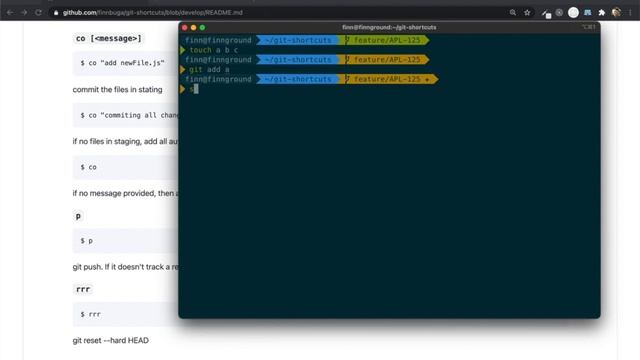Open the blue square extension icon
Image resolution: width=640 pixels, height=360 pixels.
click(587, 13)
